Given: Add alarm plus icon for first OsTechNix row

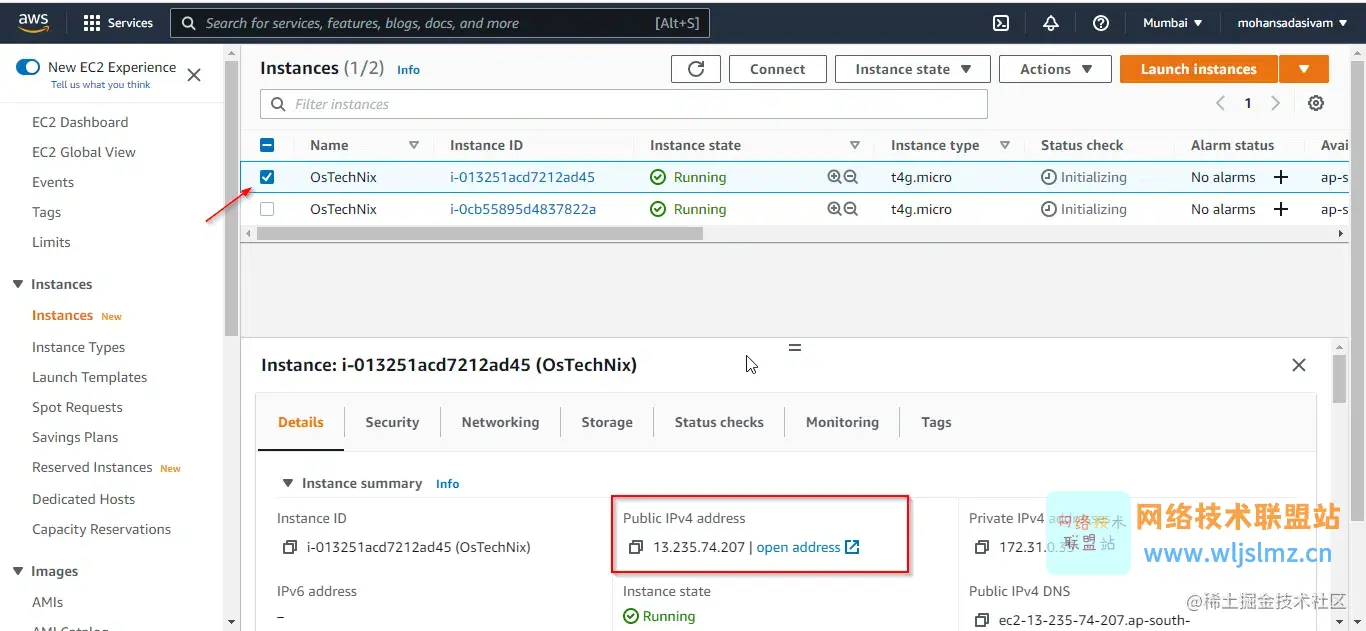Looking at the screenshot, I should point(1281,177).
